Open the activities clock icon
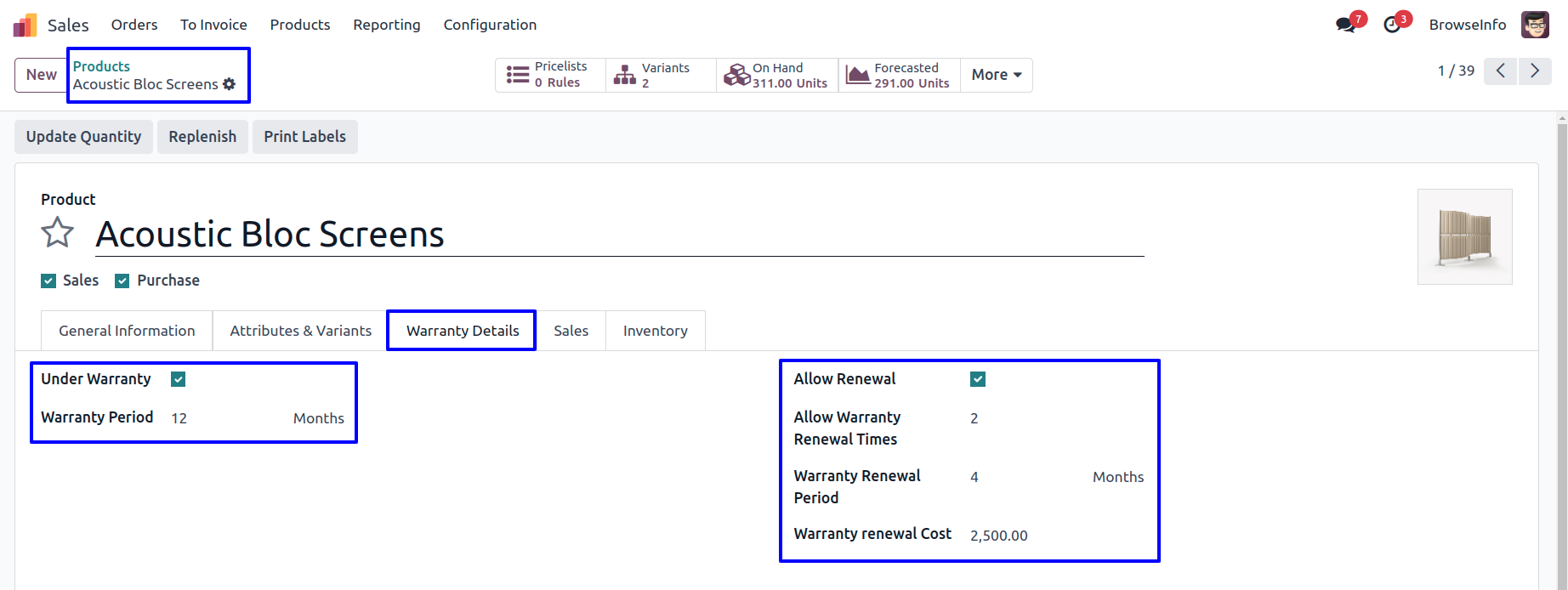 click(1392, 25)
